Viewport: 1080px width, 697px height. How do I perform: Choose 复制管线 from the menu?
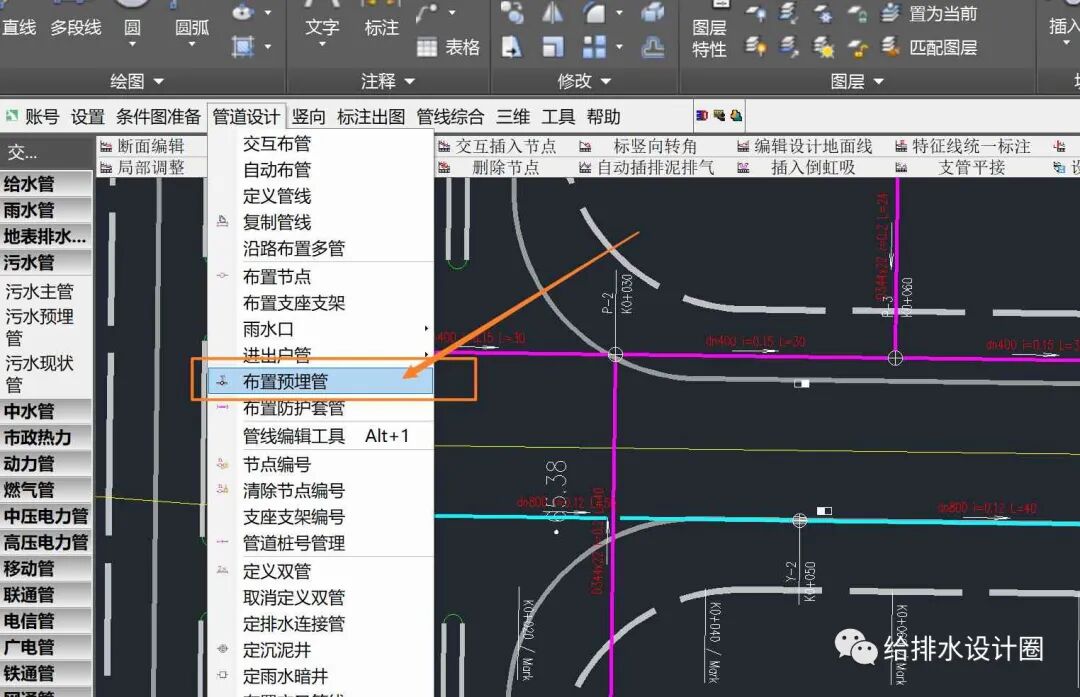click(x=321, y=222)
